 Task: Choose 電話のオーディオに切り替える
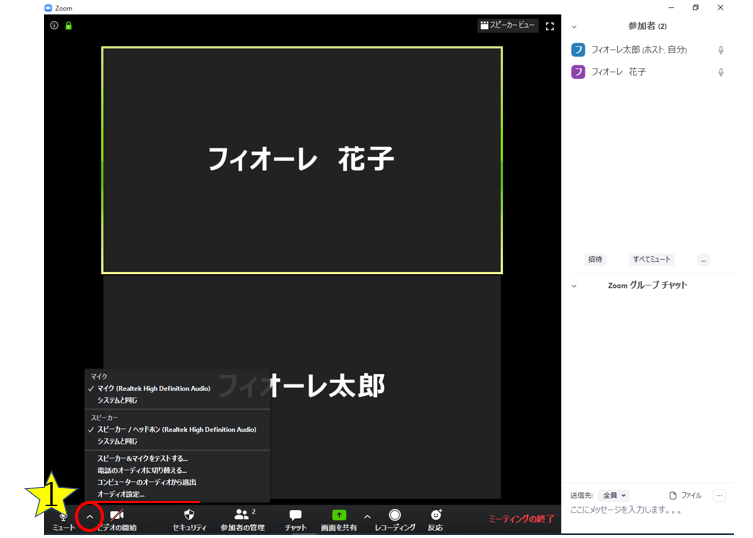(142, 470)
